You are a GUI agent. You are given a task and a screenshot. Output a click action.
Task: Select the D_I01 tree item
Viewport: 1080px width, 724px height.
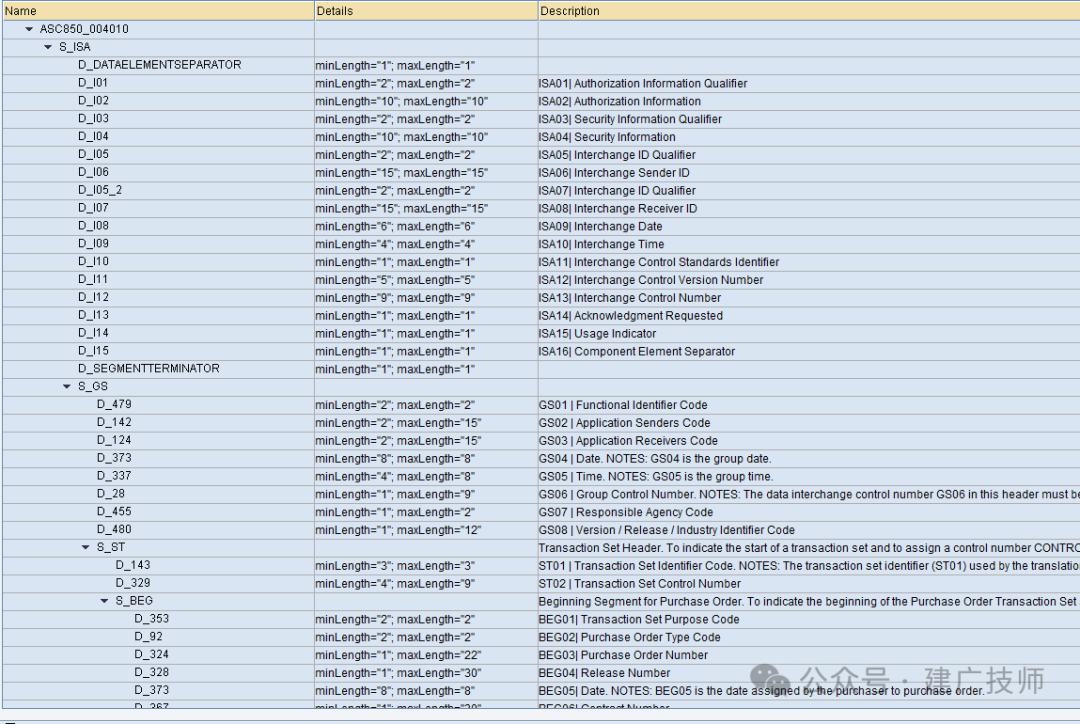93,83
